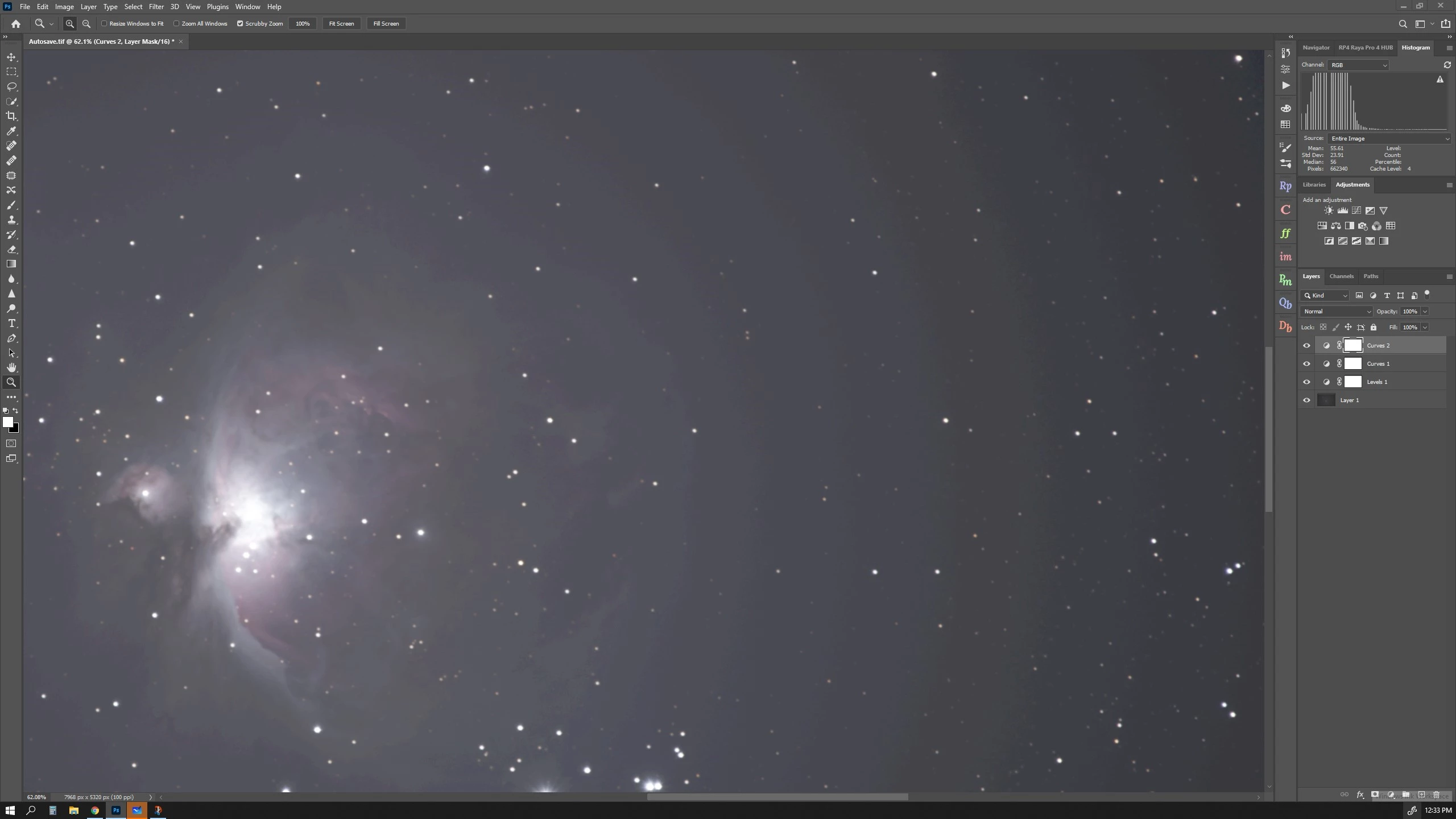Disable the Scrubby Zoom checkbox
1456x819 pixels.
(x=240, y=24)
